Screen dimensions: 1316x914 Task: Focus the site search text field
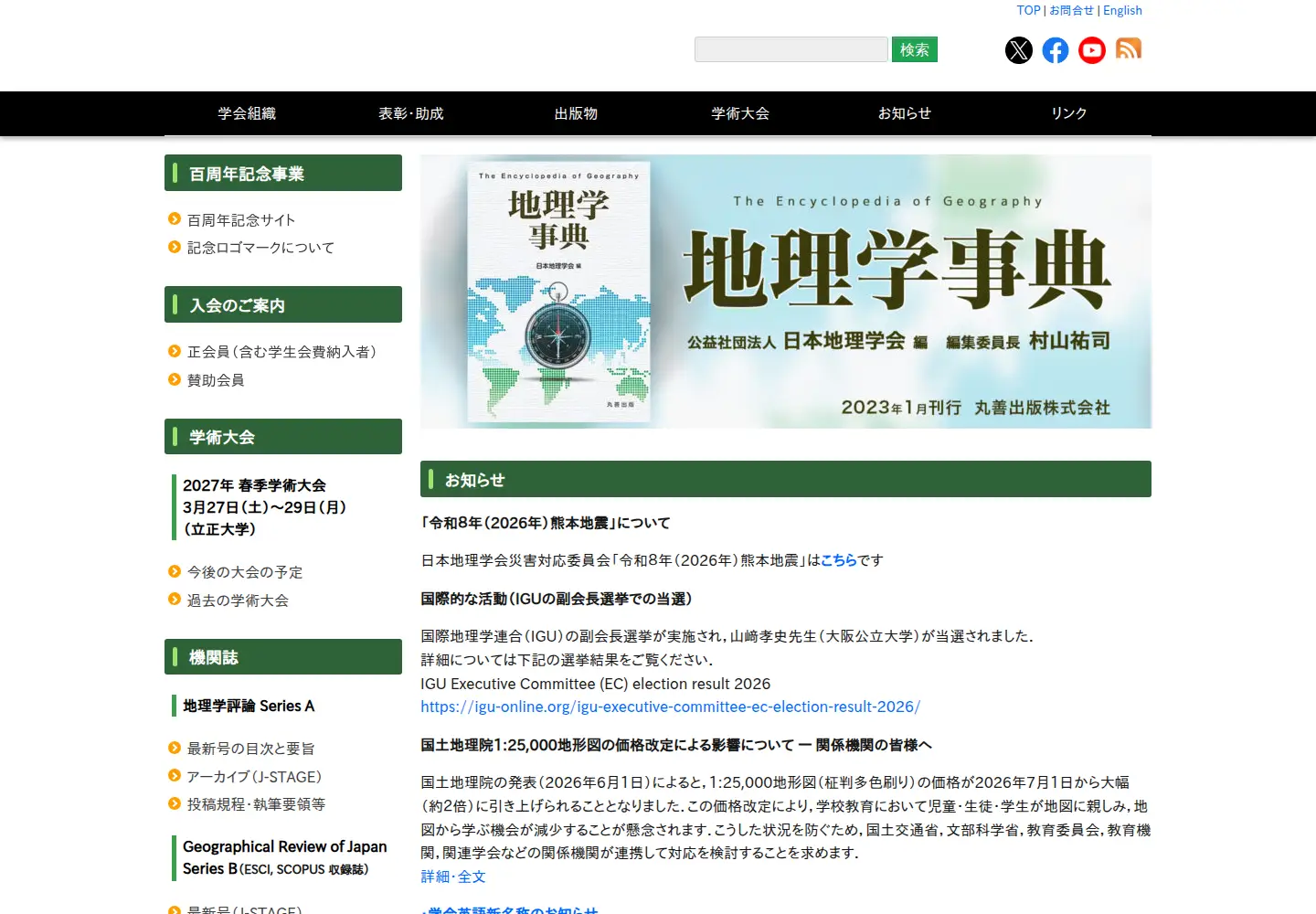click(x=791, y=49)
